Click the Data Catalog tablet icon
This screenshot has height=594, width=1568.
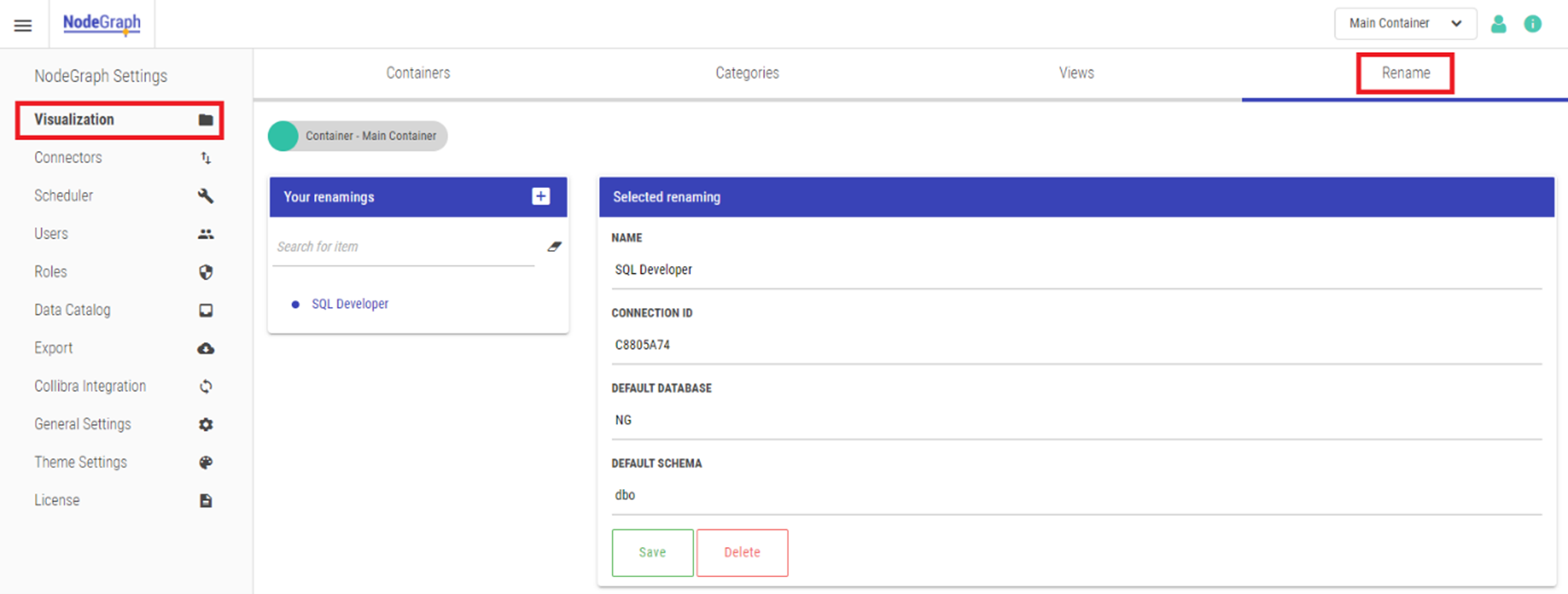(x=206, y=310)
